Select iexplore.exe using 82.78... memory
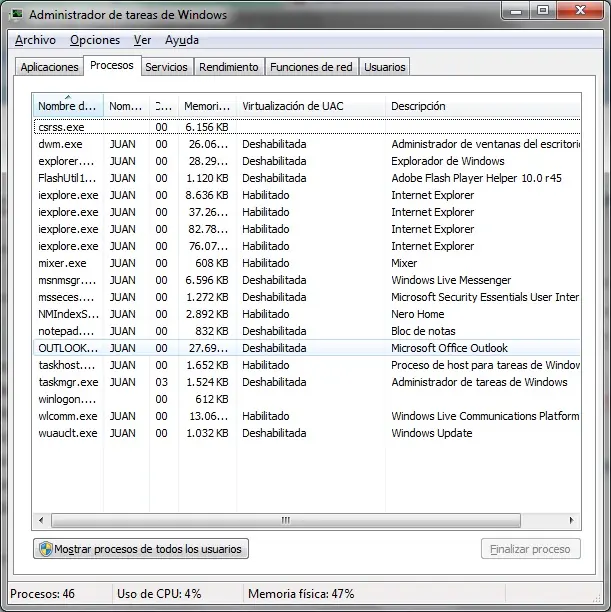 (x=307, y=229)
